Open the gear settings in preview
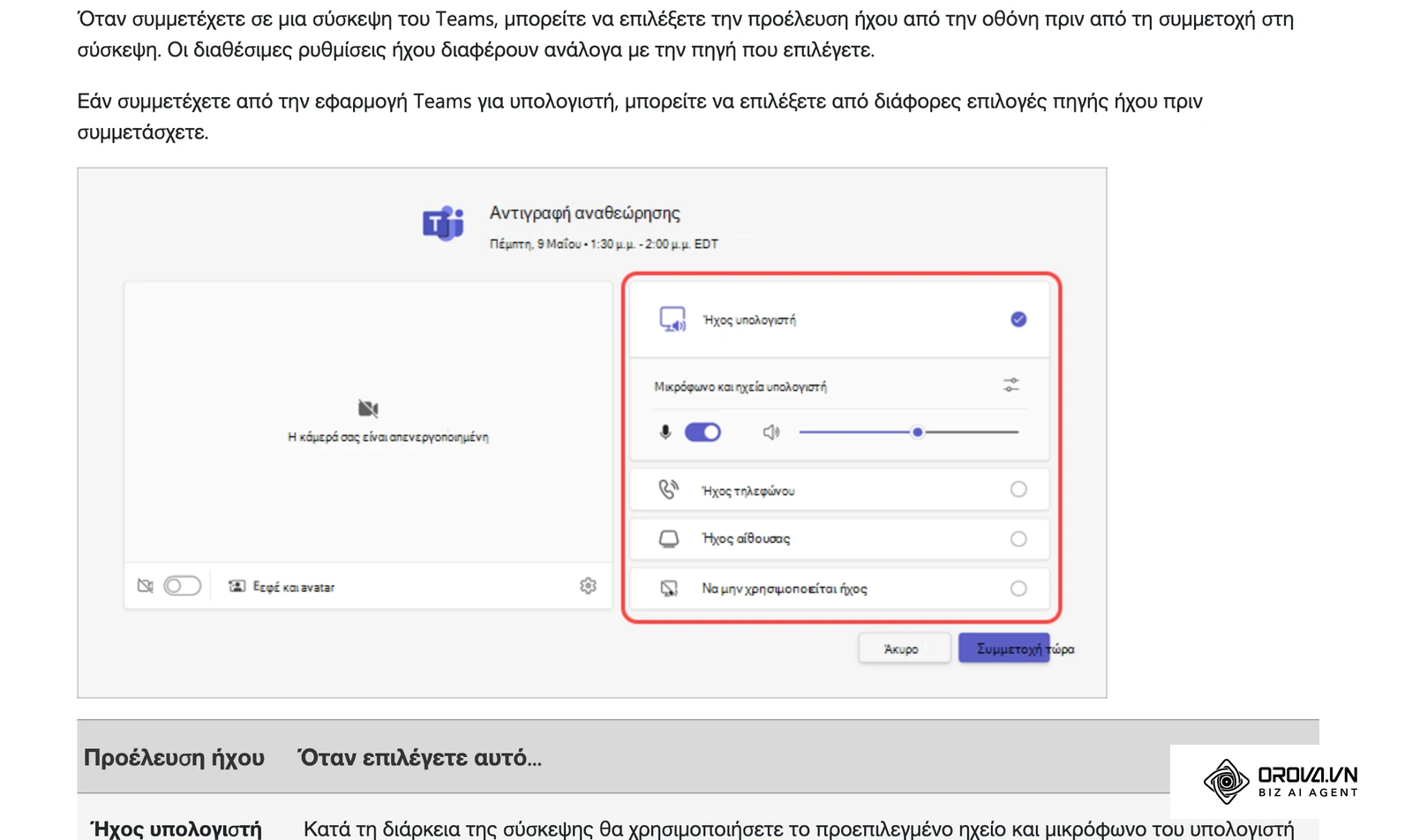 [x=589, y=586]
